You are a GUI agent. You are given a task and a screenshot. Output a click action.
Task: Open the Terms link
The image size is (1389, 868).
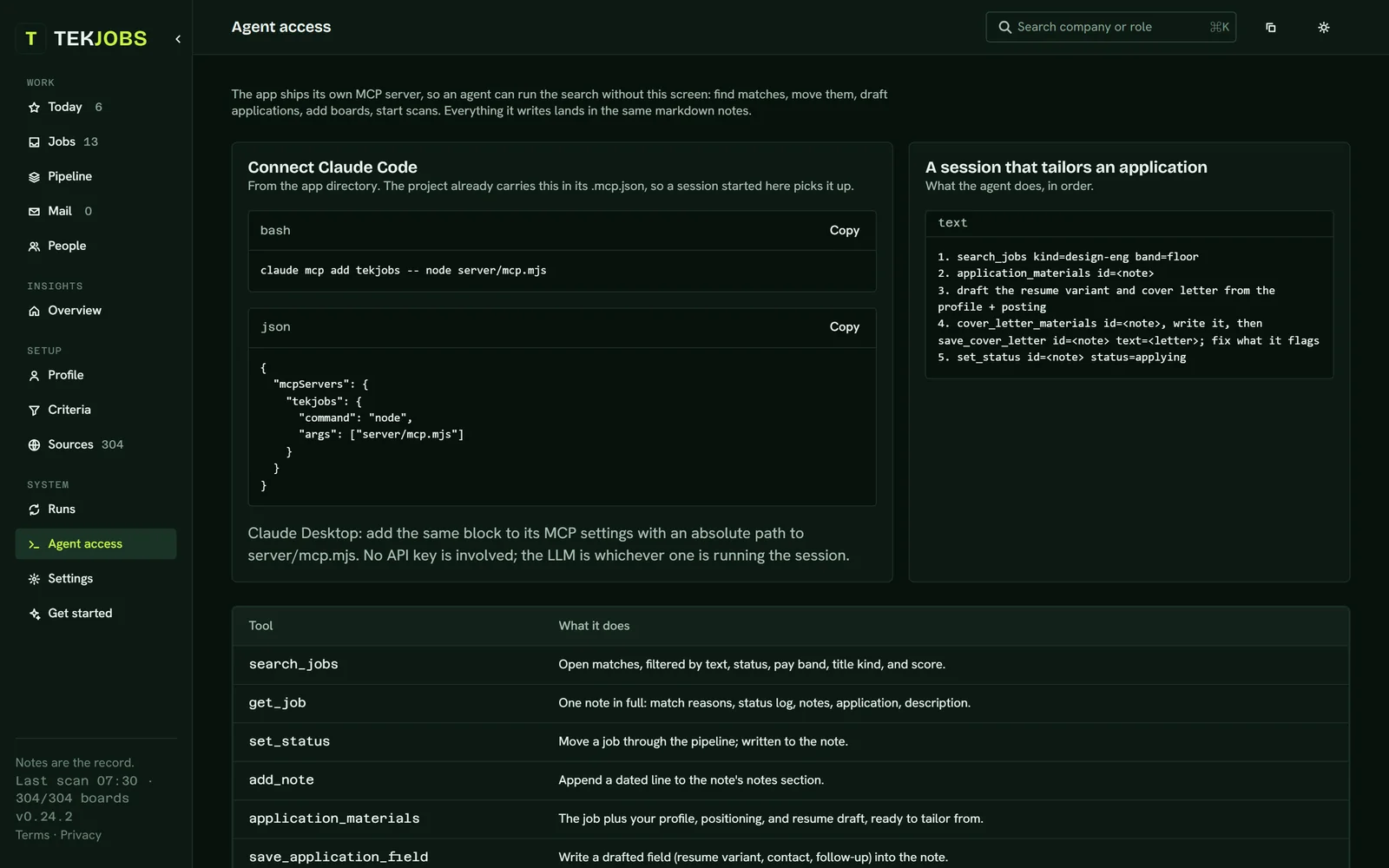click(x=32, y=835)
